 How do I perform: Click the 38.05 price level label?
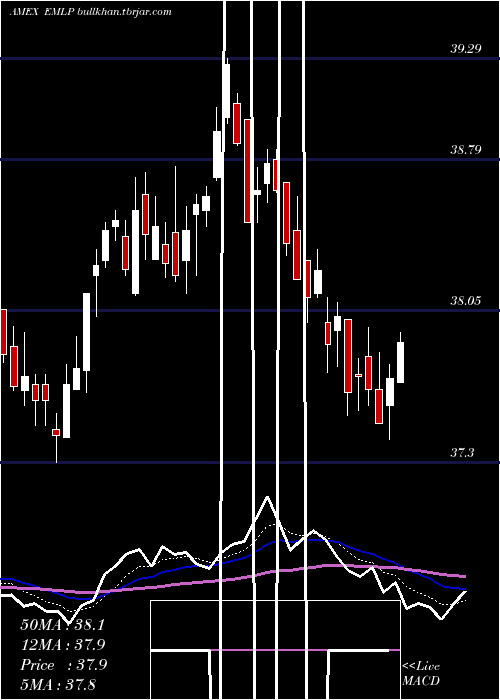point(466,300)
